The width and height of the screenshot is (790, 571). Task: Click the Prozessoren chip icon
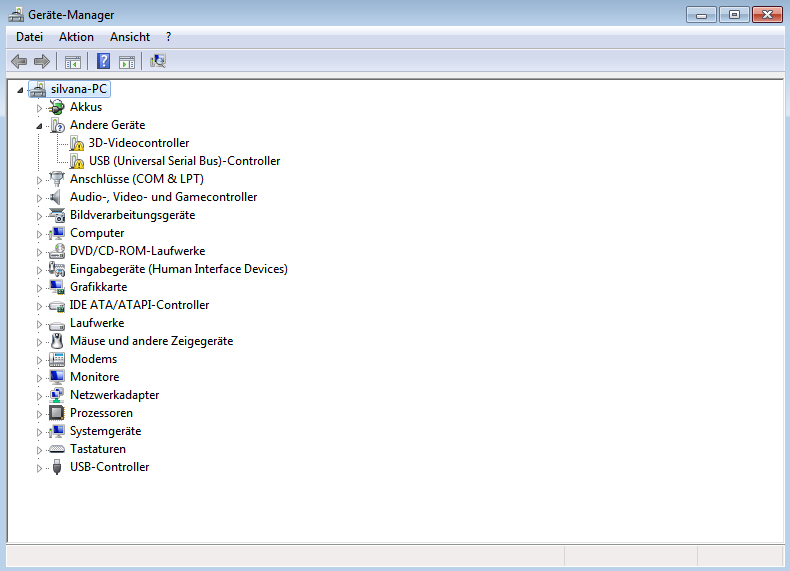57,413
